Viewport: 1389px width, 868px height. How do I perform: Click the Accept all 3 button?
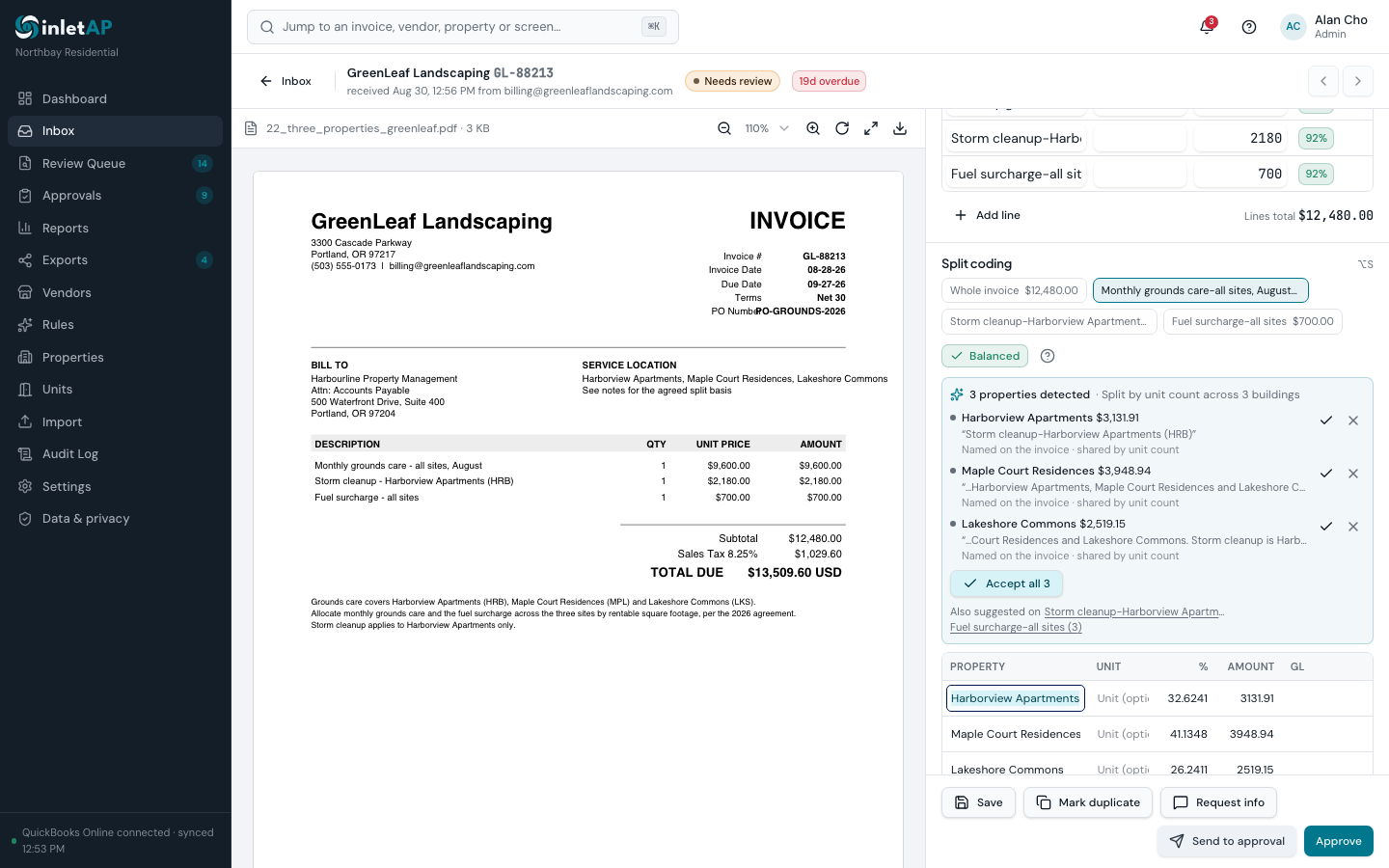click(x=1007, y=583)
